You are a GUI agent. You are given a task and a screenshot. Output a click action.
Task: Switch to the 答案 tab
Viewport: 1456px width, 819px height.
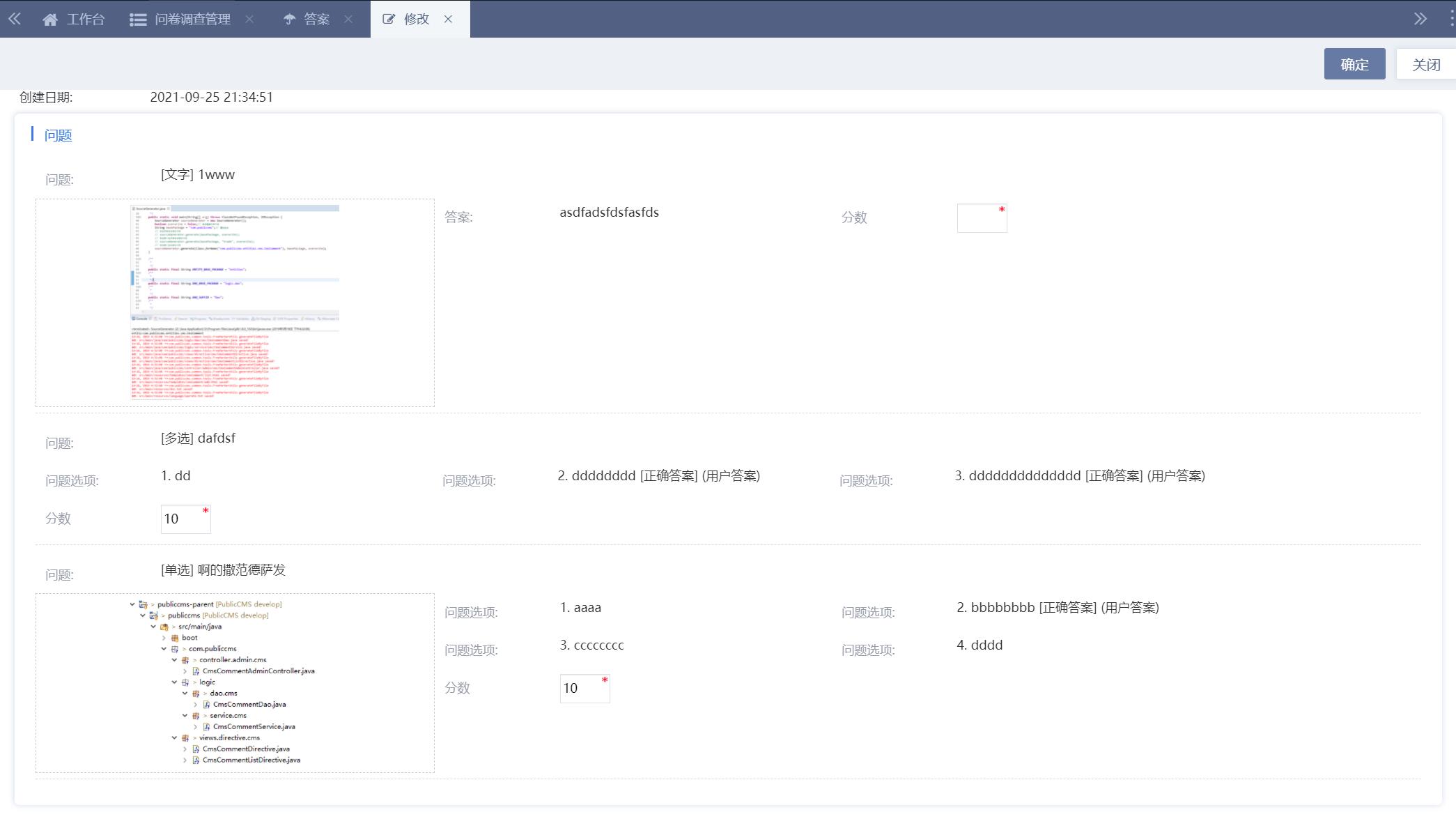click(316, 20)
